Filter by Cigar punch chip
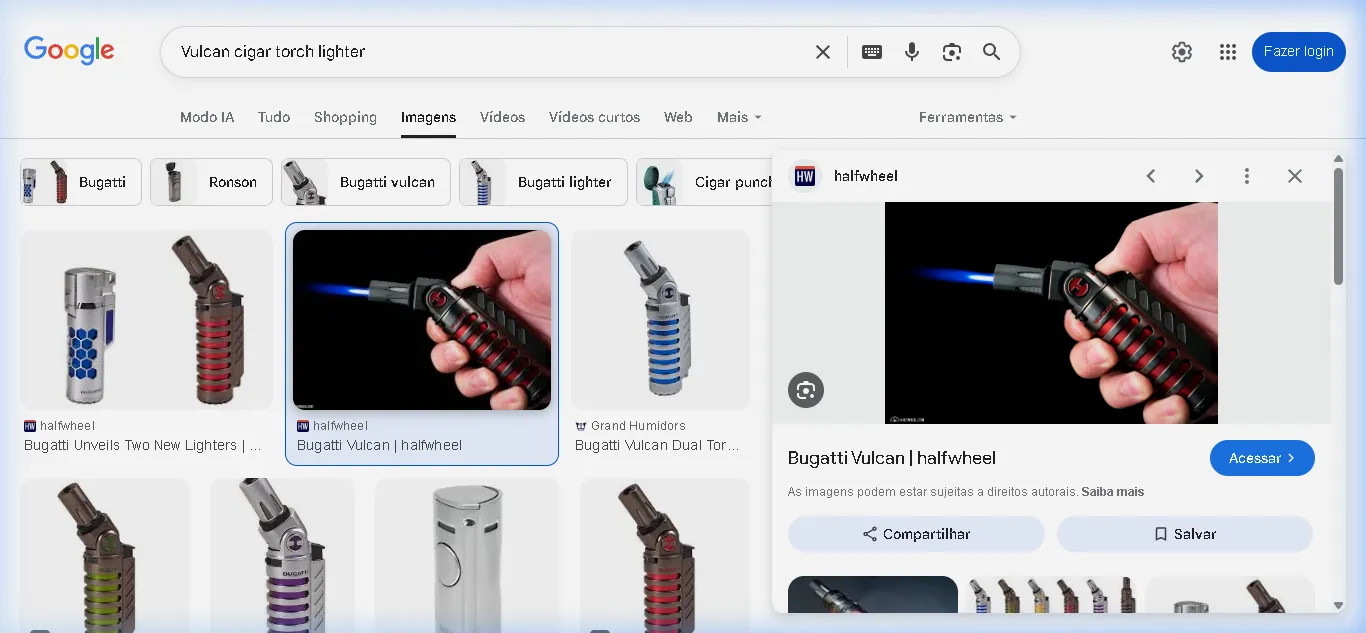The image size is (1366, 633). [x=704, y=182]
